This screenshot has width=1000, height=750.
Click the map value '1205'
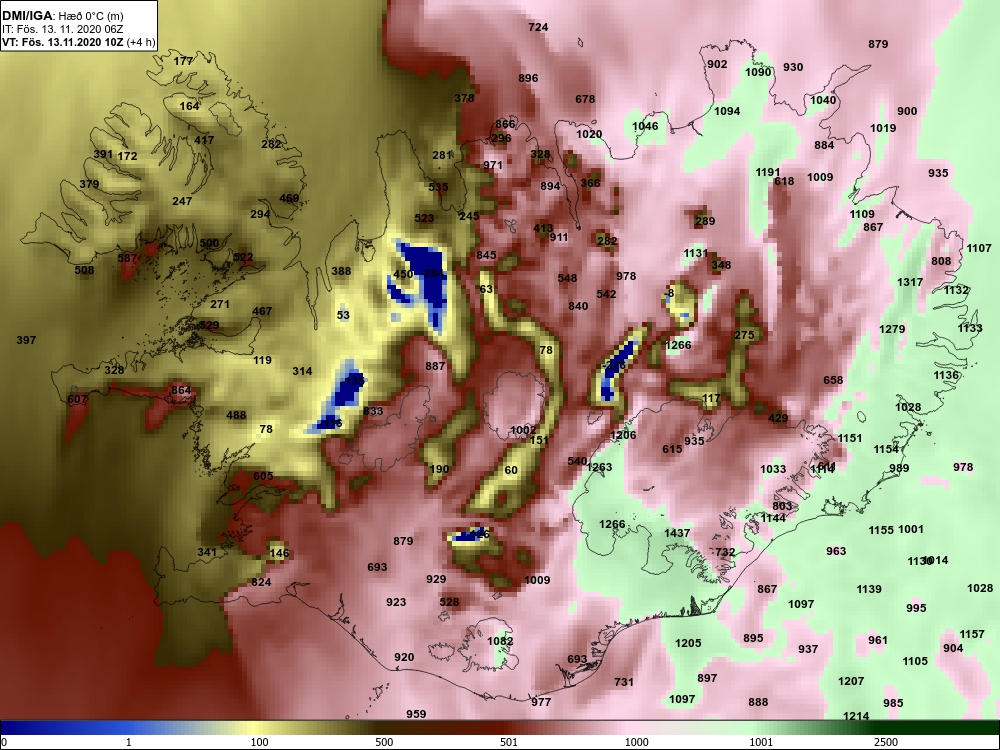pyautogui.click(x=688, y=643)
